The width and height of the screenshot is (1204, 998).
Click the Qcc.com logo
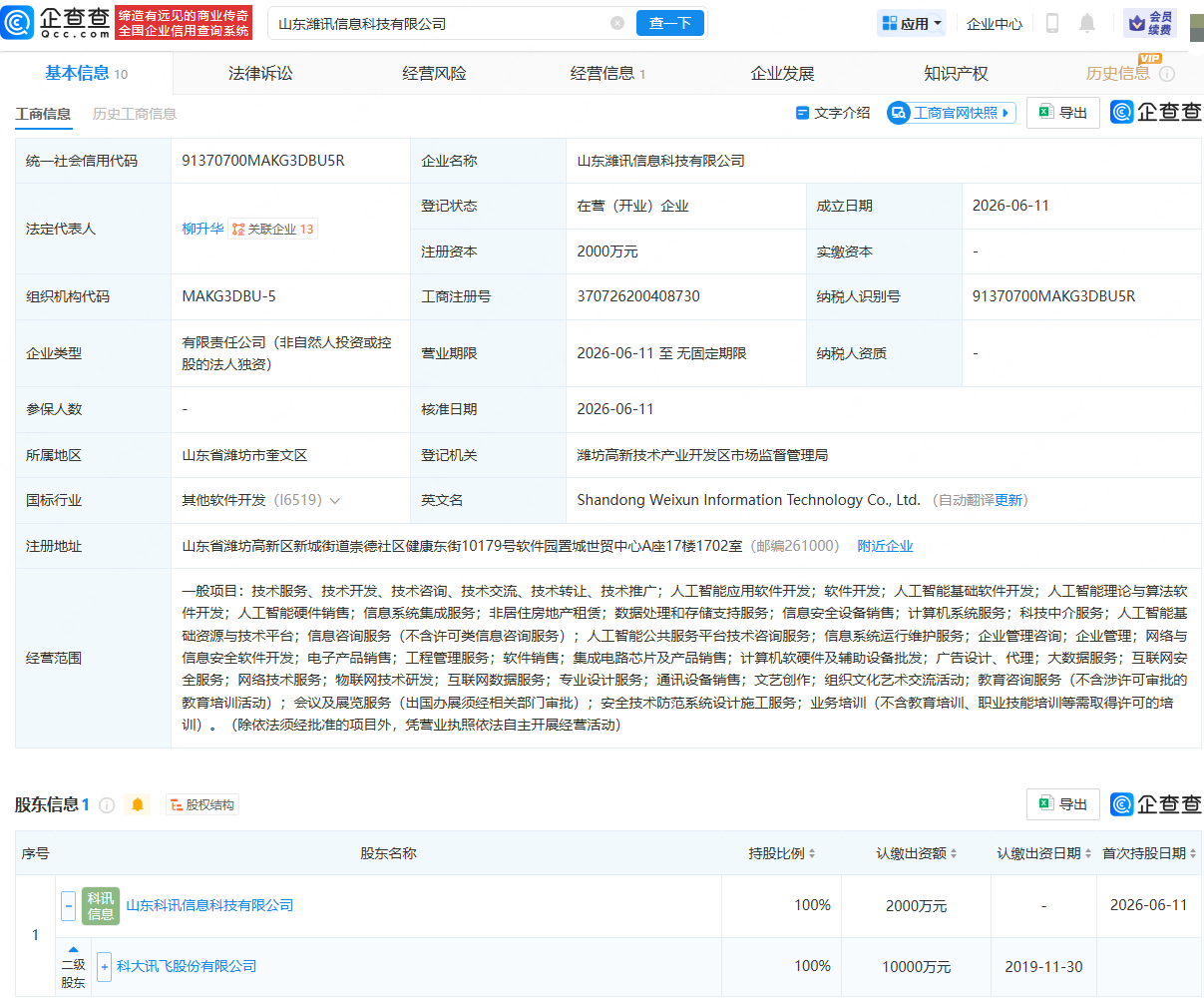(x=57, y=22)
